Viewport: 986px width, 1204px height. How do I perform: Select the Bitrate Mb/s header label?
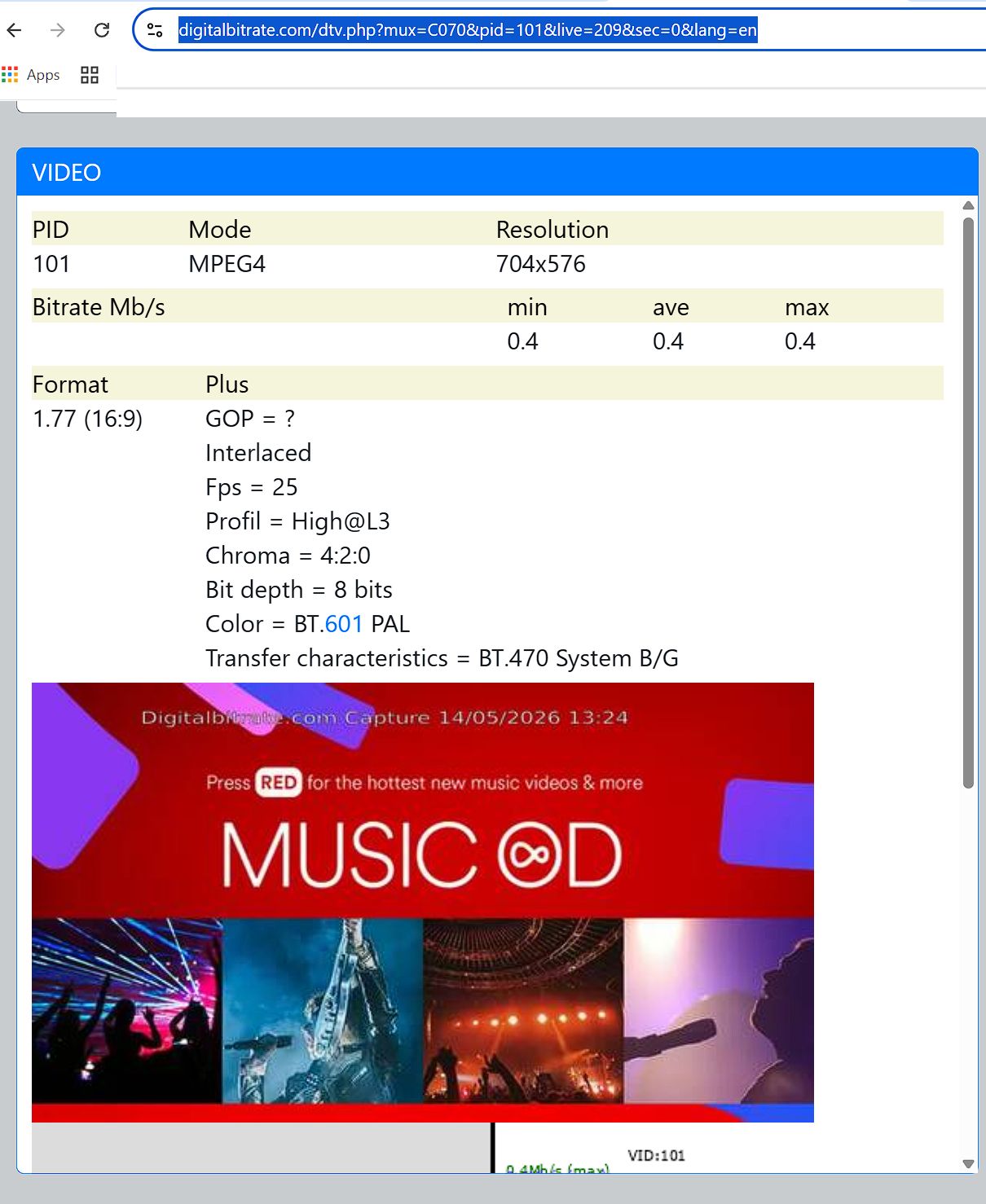coord(99,307)
